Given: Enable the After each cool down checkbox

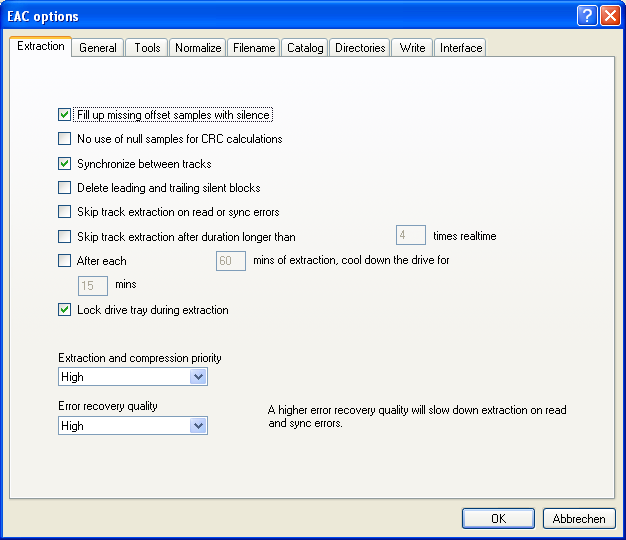Looking at the screenshot, I should (x=65, y=261).
